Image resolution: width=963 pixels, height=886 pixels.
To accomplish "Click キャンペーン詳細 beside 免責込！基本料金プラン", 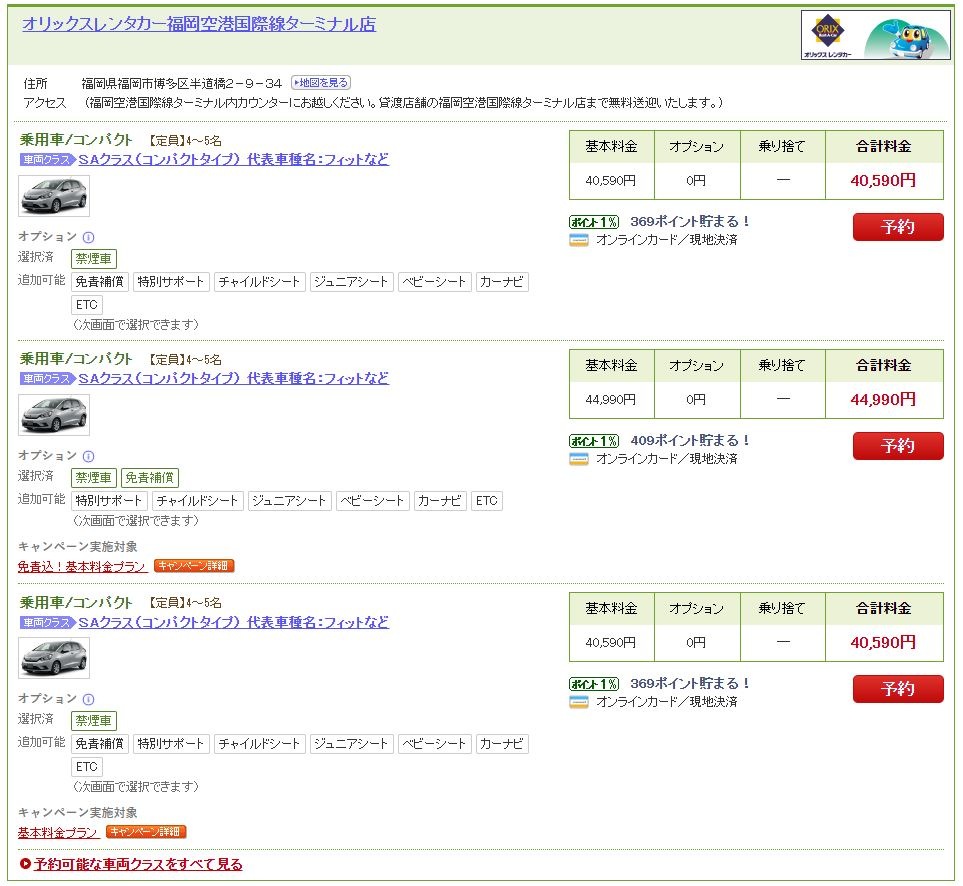I will tap(194, 565).
